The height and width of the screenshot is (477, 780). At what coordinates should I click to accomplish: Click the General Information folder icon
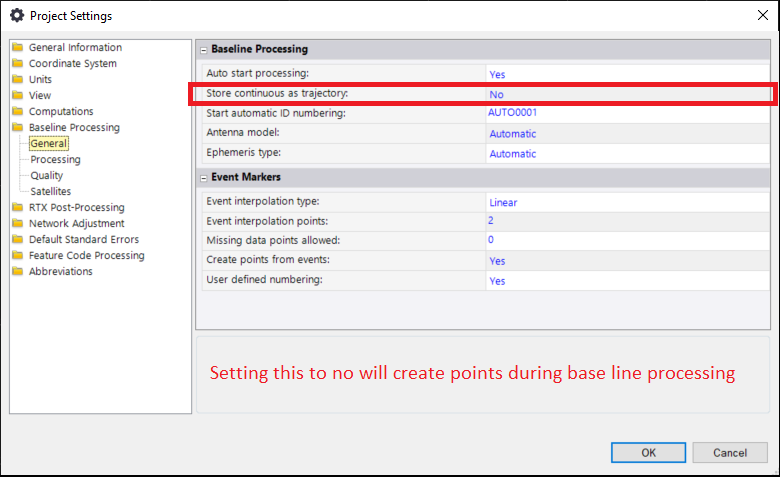(x=17, y=48)
